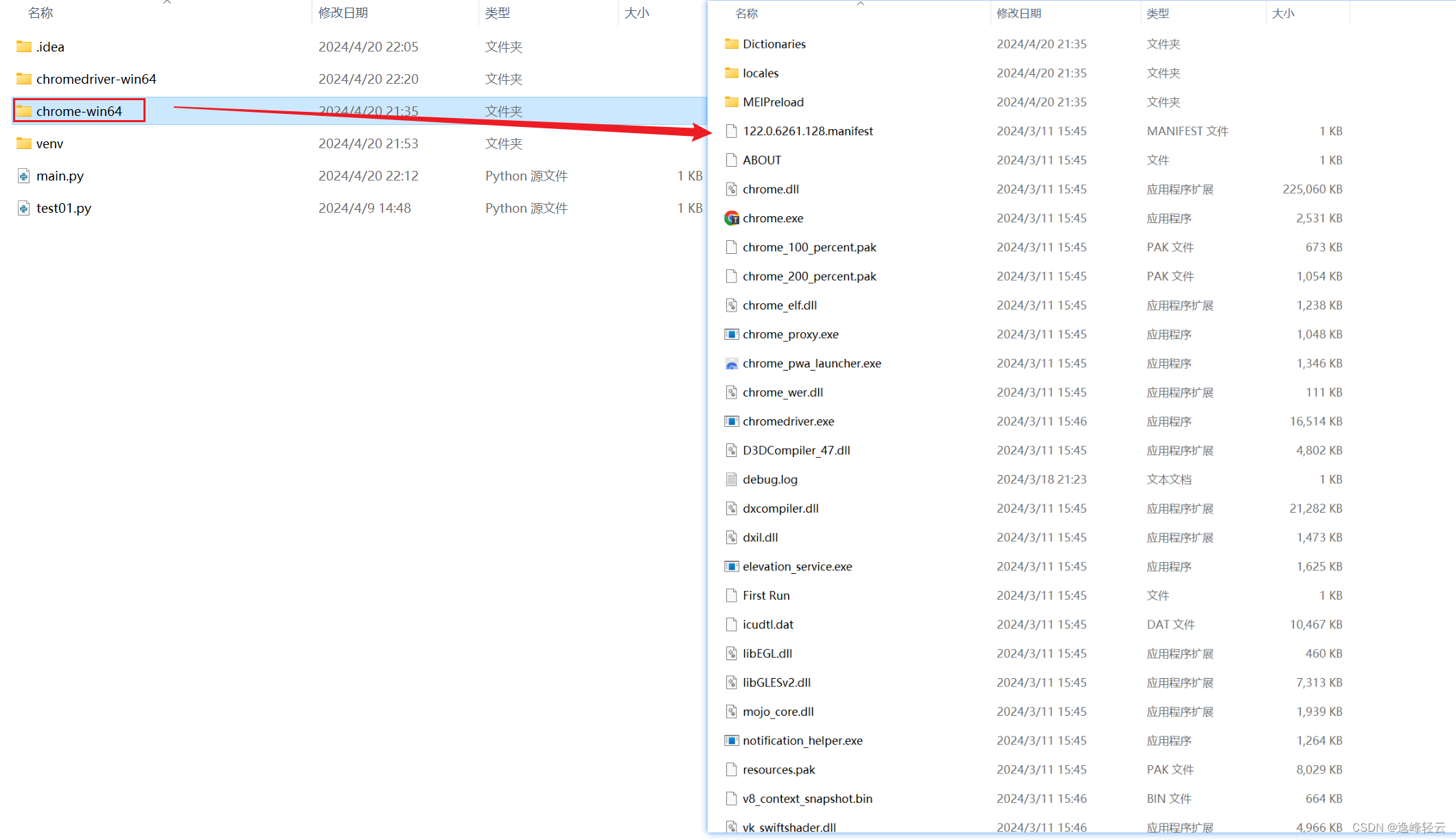Select the ABOUT file entry
Viewport: 1456px width, 840px height.
762,159
